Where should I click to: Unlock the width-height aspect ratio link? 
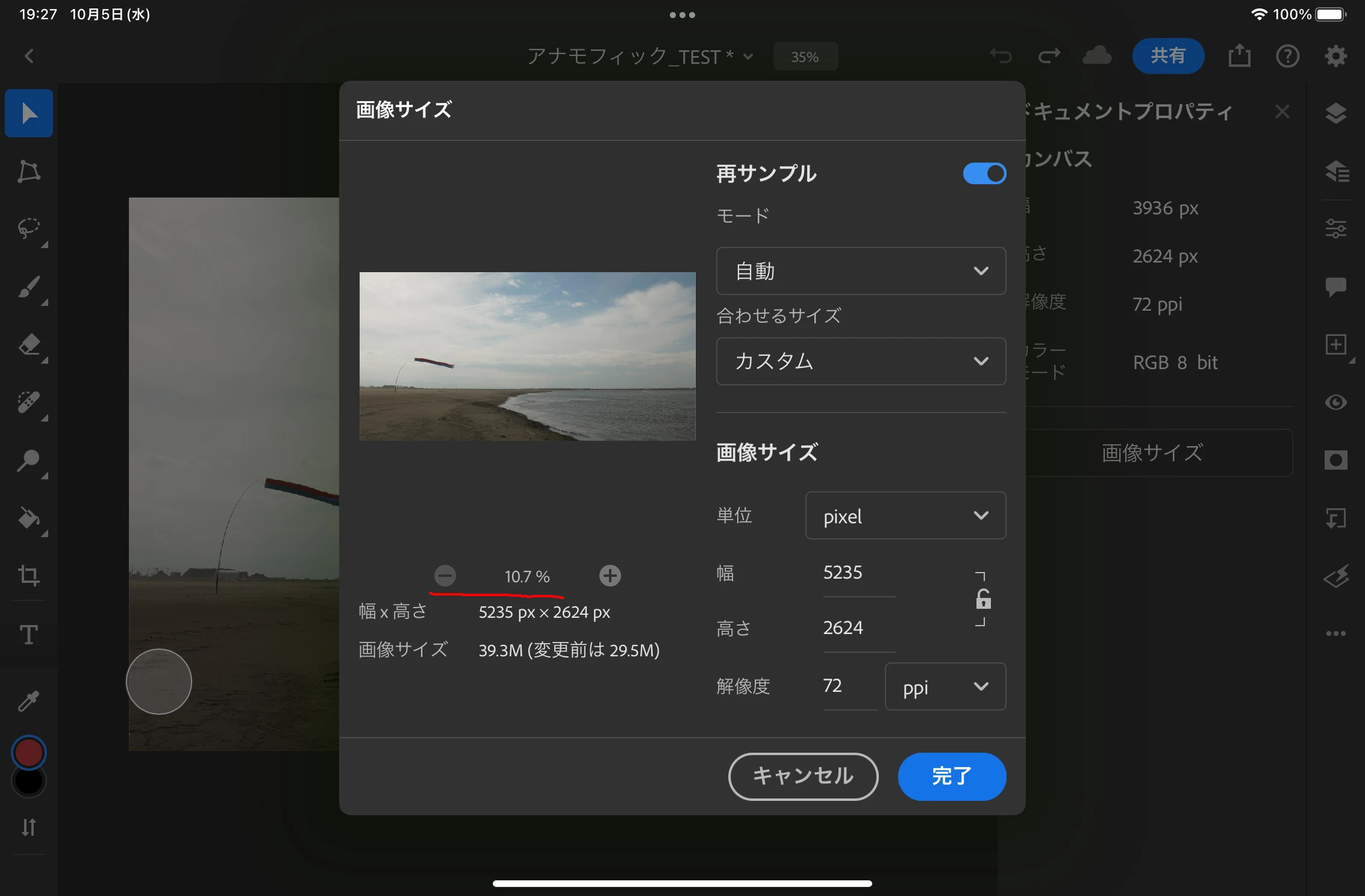tap(982, 599)
